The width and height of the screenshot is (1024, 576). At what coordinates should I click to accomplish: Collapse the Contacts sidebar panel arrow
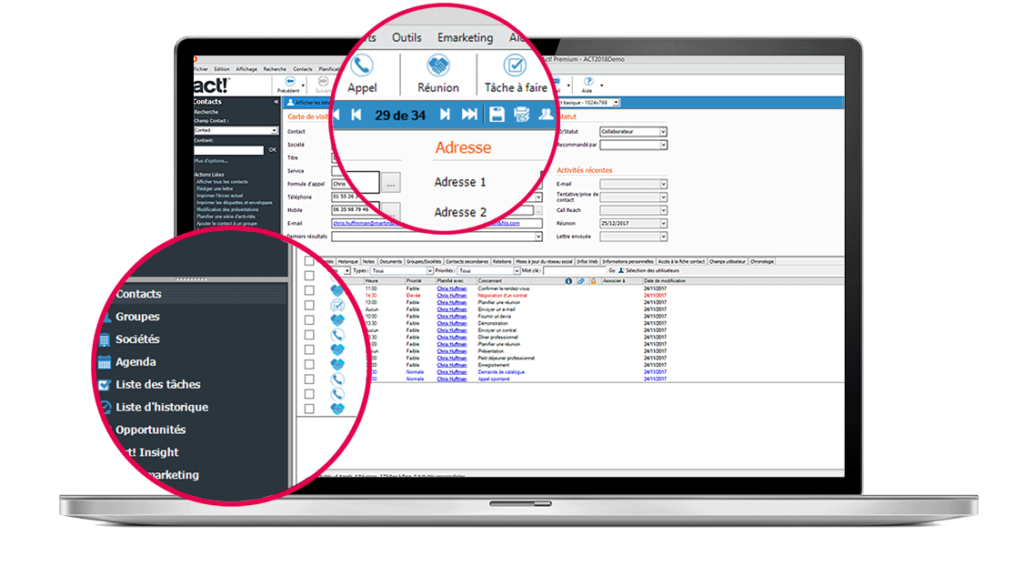click(x=276, y=102)
